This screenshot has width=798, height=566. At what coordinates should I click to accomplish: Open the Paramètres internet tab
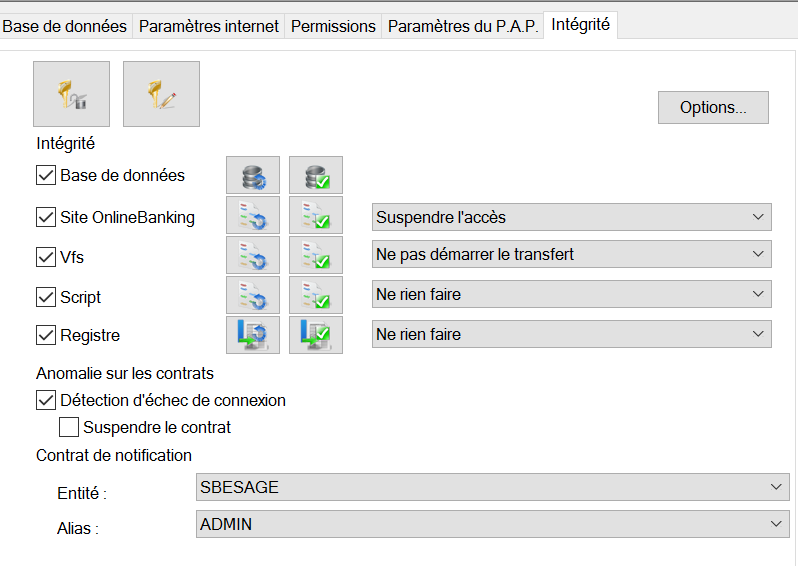pyautogui.click(x=209, y=27)
